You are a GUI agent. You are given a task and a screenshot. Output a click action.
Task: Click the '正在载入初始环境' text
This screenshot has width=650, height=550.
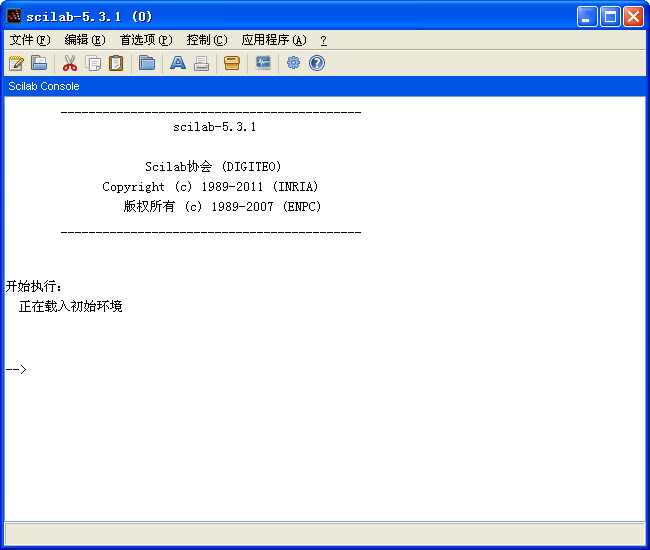coord(70,306)
